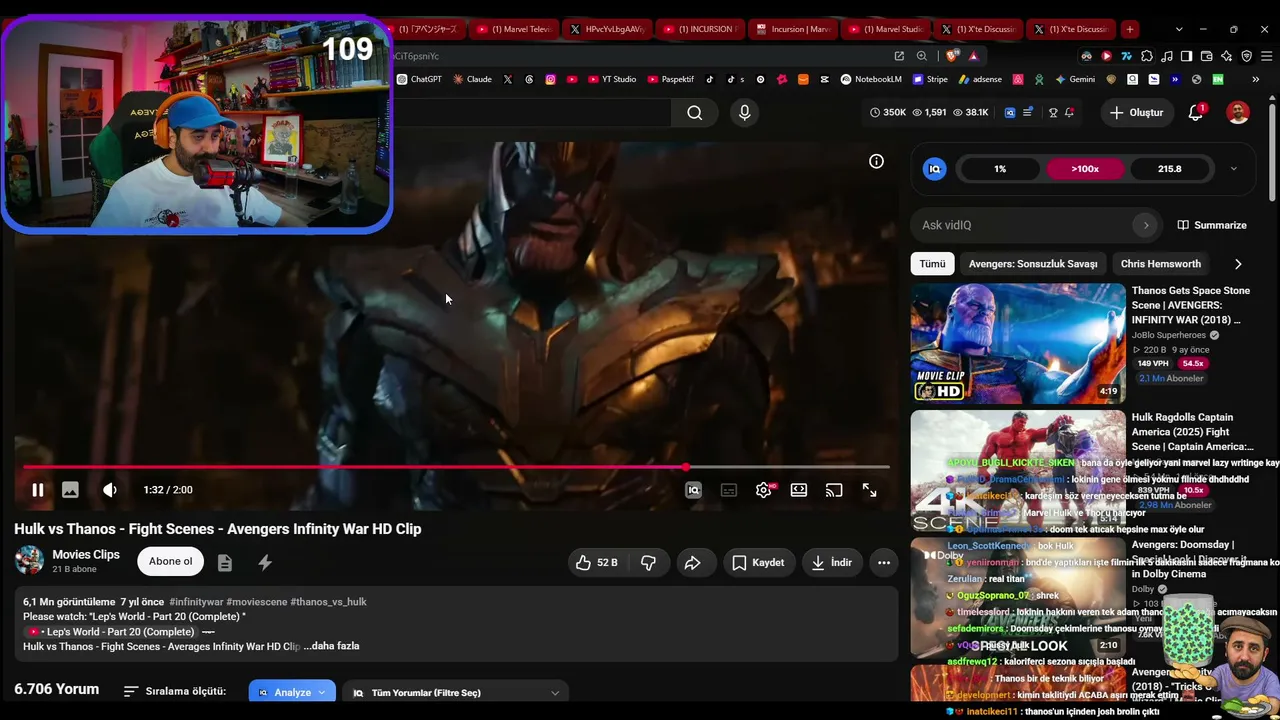
Task: Click the YouTube search magnifier button
Action: pyautogui.click(x=694, y=113)
